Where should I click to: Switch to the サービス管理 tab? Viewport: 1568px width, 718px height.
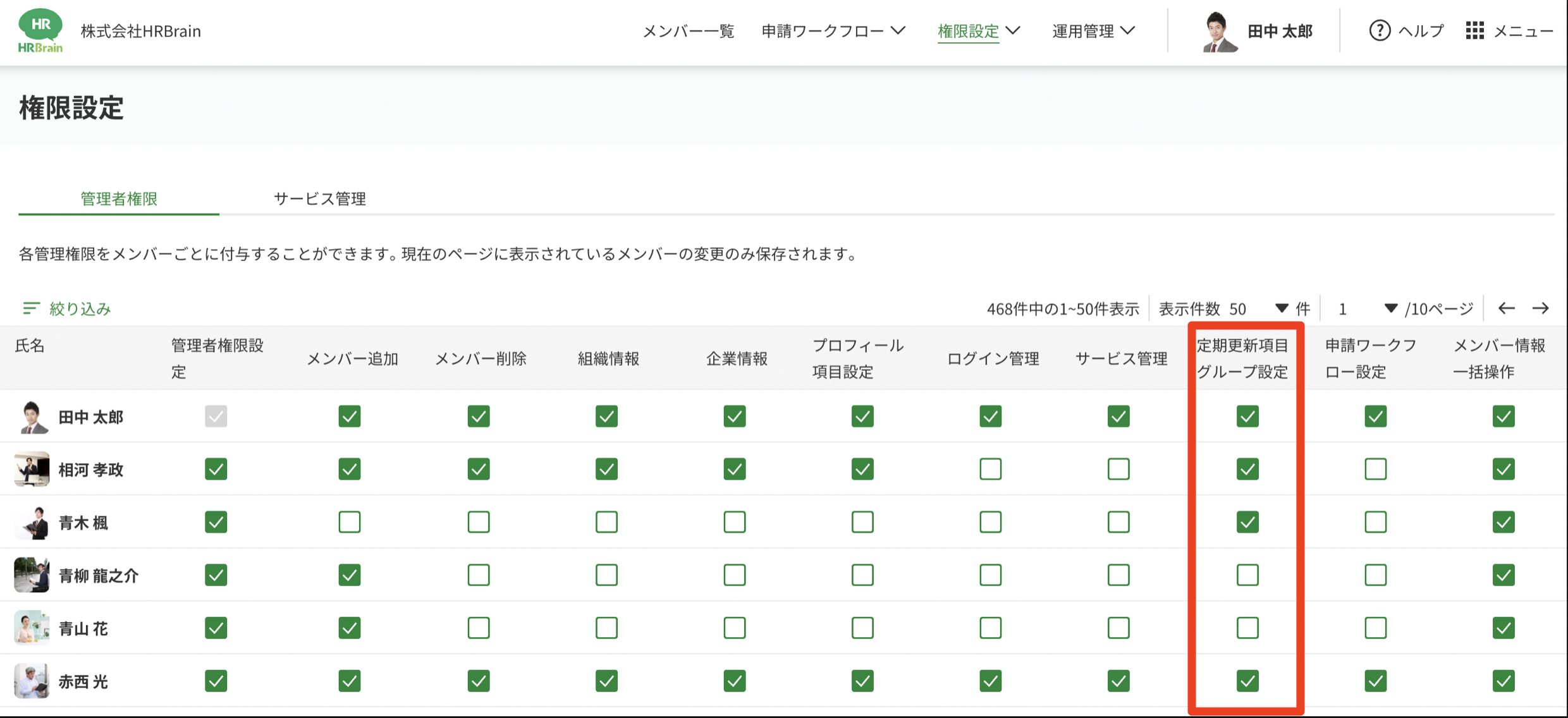click(320, 198)
